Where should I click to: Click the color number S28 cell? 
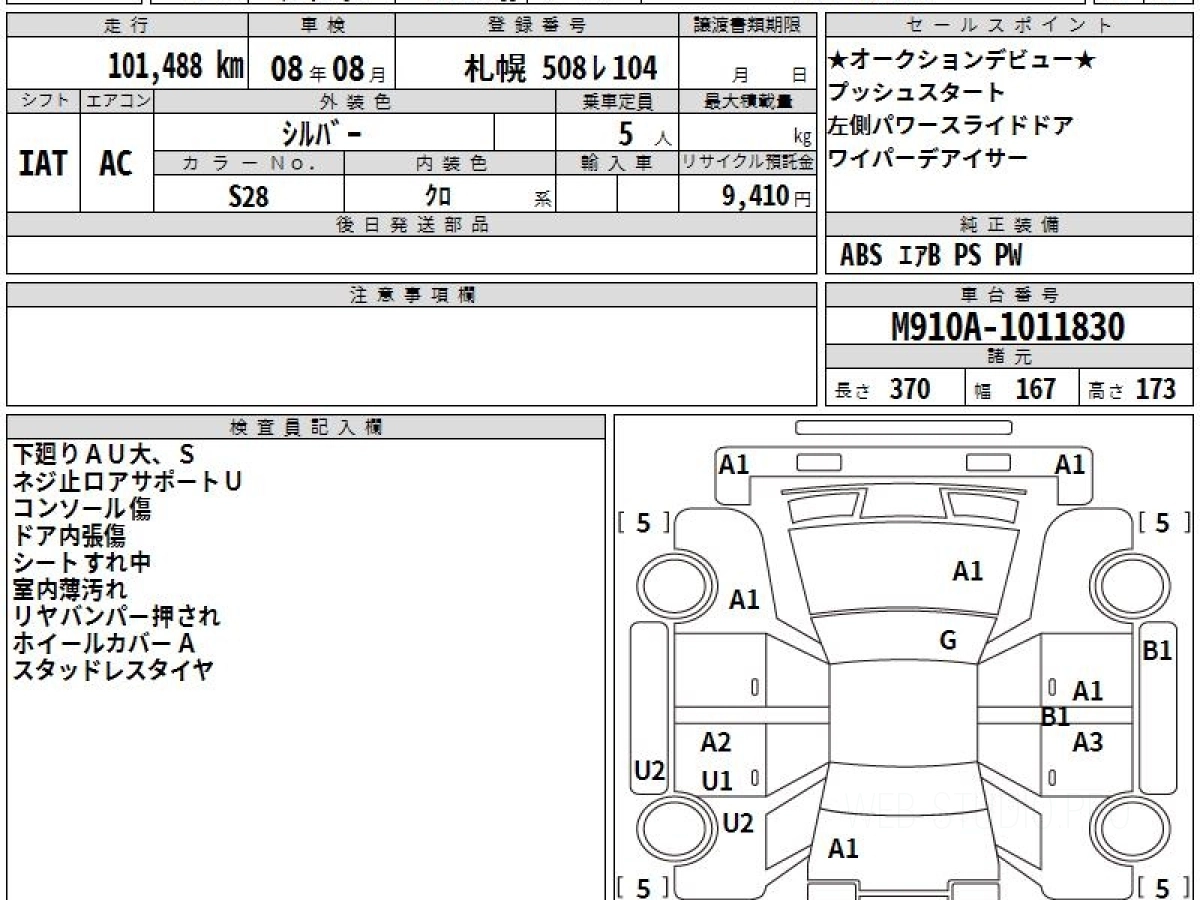pos(248,197)
